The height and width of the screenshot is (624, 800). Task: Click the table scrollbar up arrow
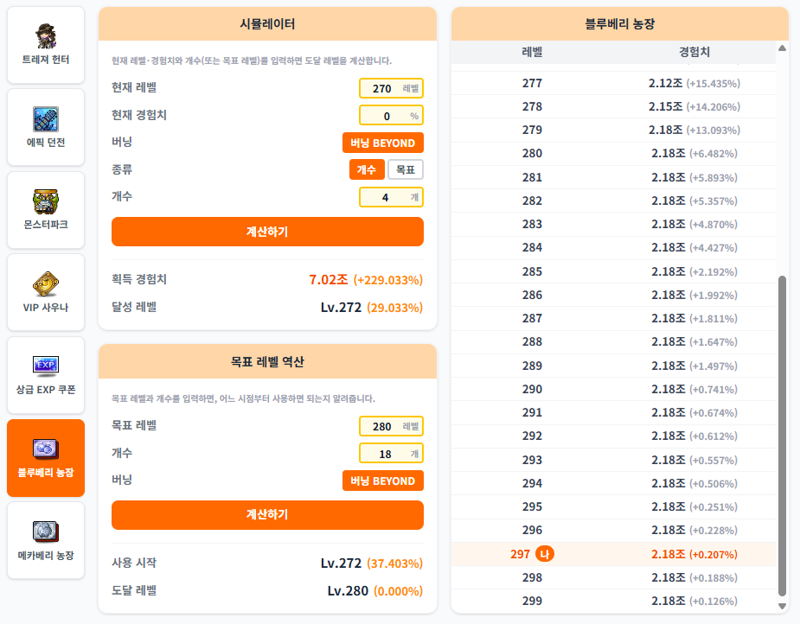click(782, 48)
